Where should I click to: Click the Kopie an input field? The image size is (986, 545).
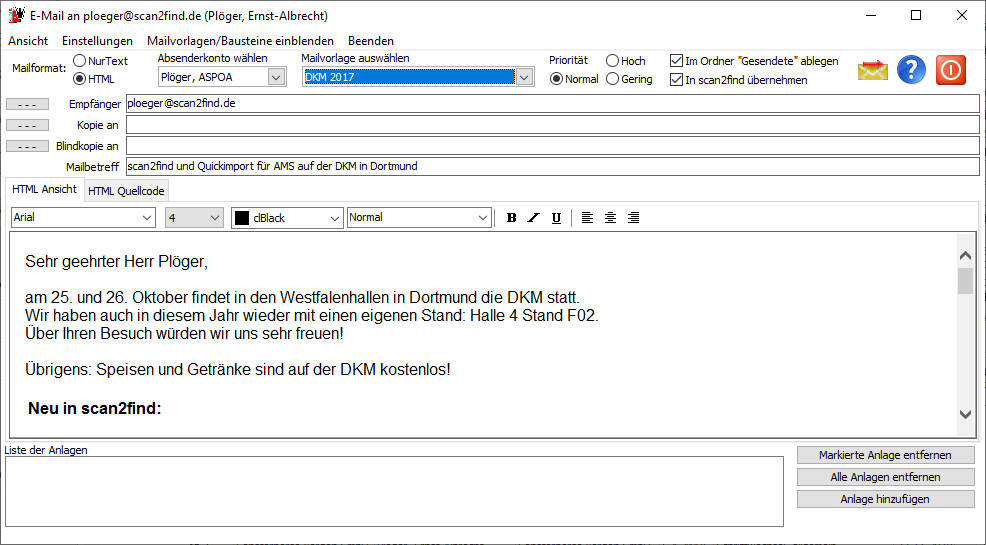click(x=553, y=125)
